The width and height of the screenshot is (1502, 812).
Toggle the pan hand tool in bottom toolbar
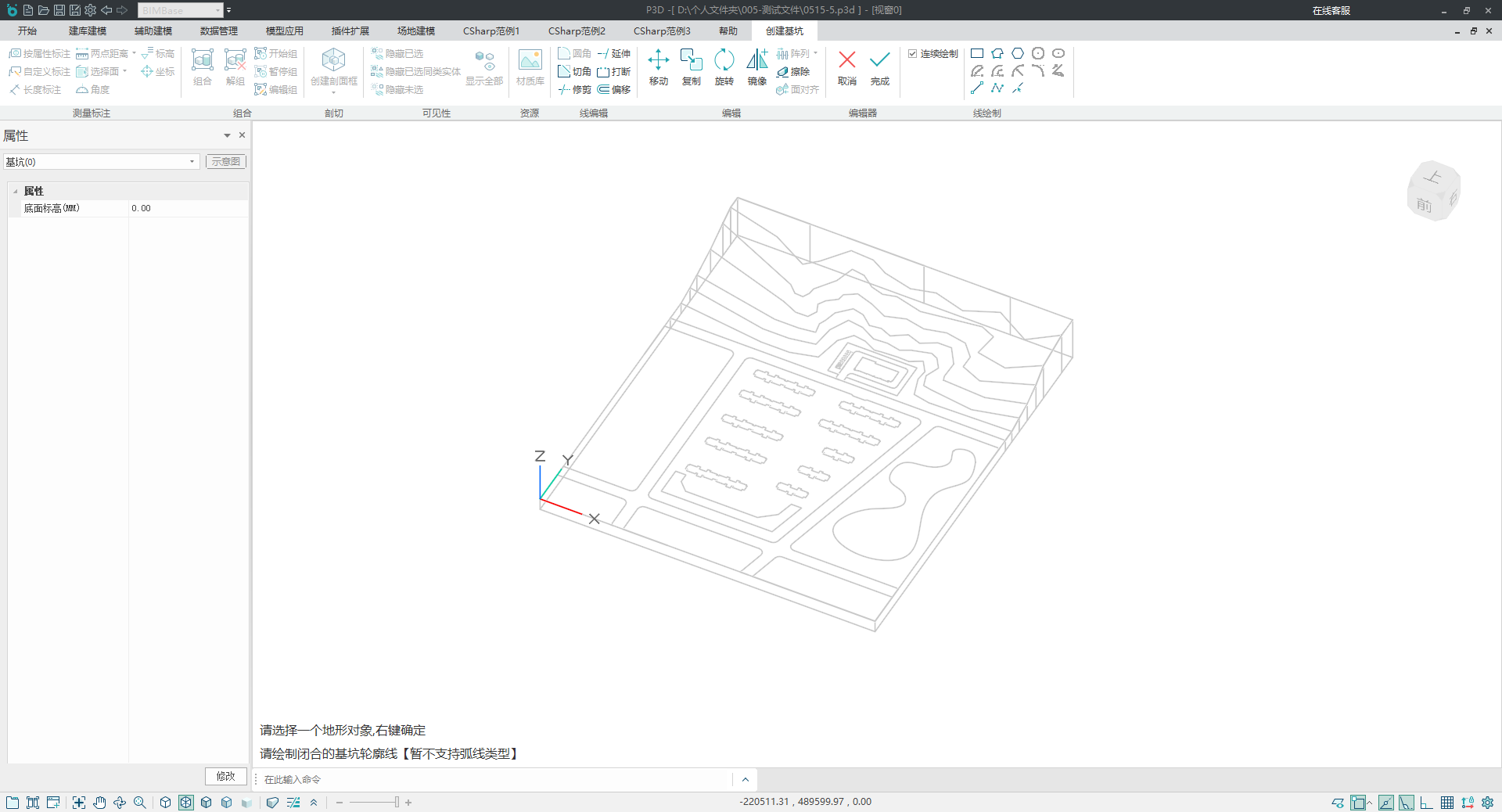[x=99, y=803]
